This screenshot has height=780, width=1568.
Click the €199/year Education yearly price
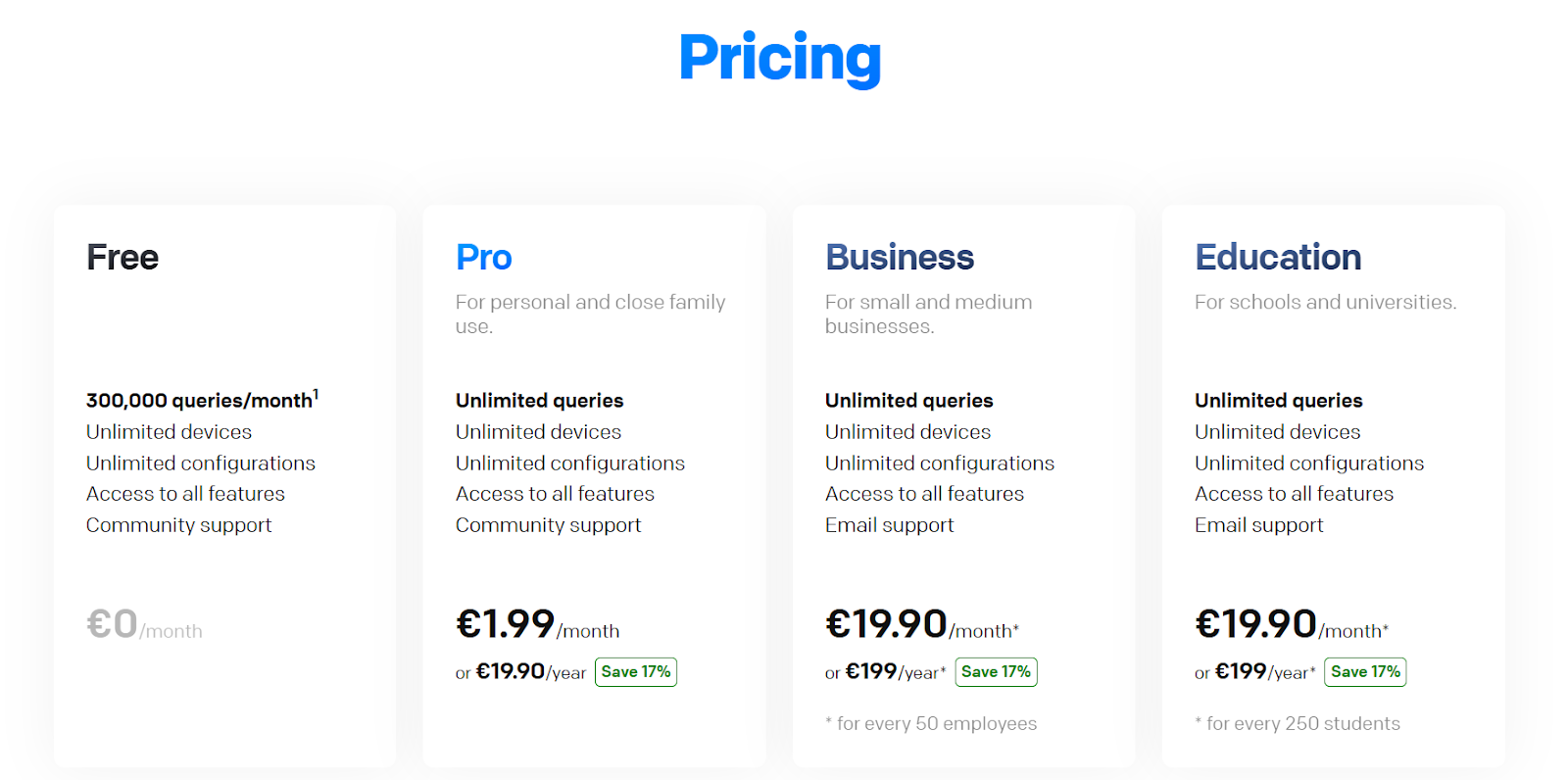pyautogui.click(x=1263, y=672)
